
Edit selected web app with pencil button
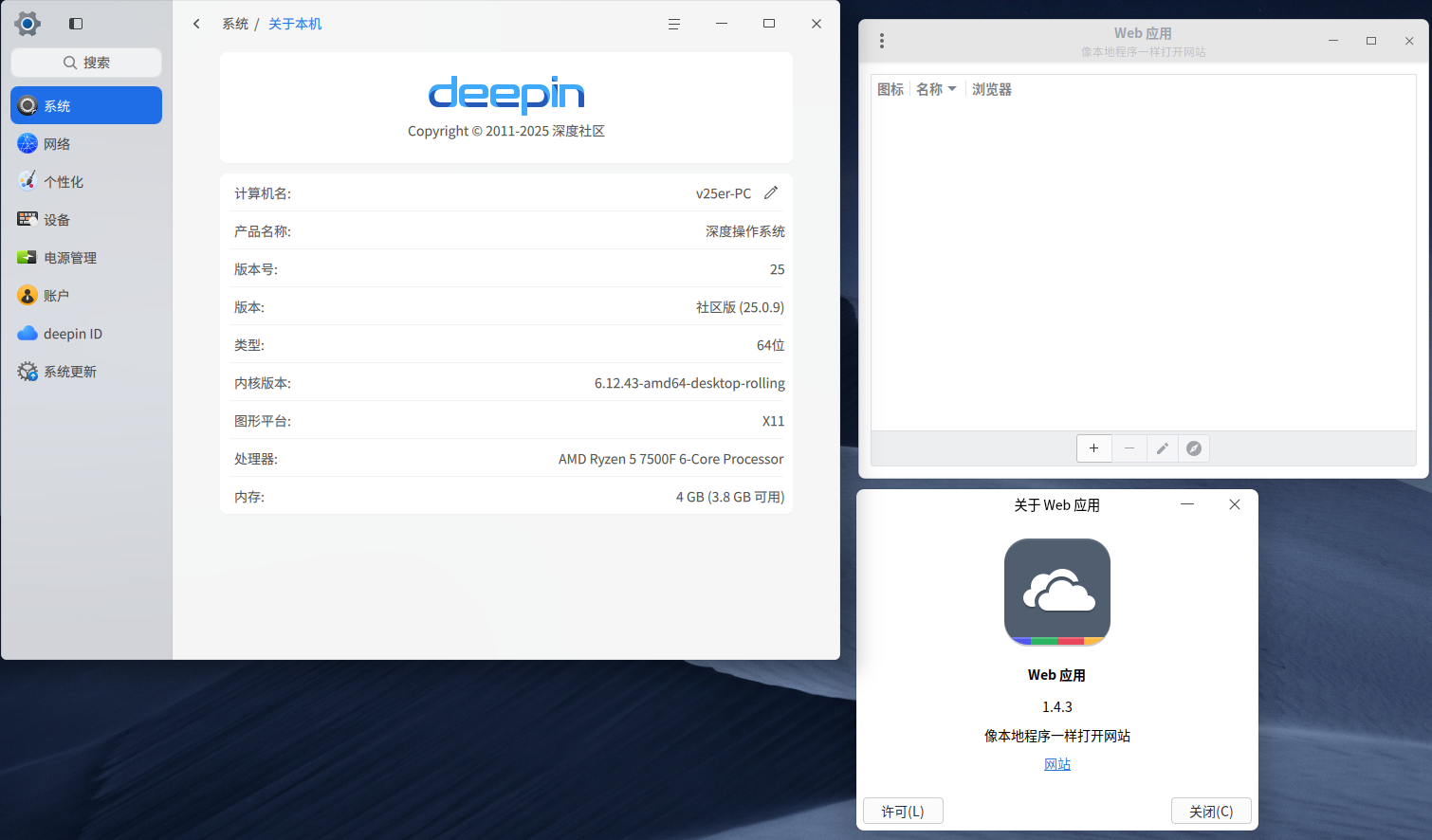1162,448
